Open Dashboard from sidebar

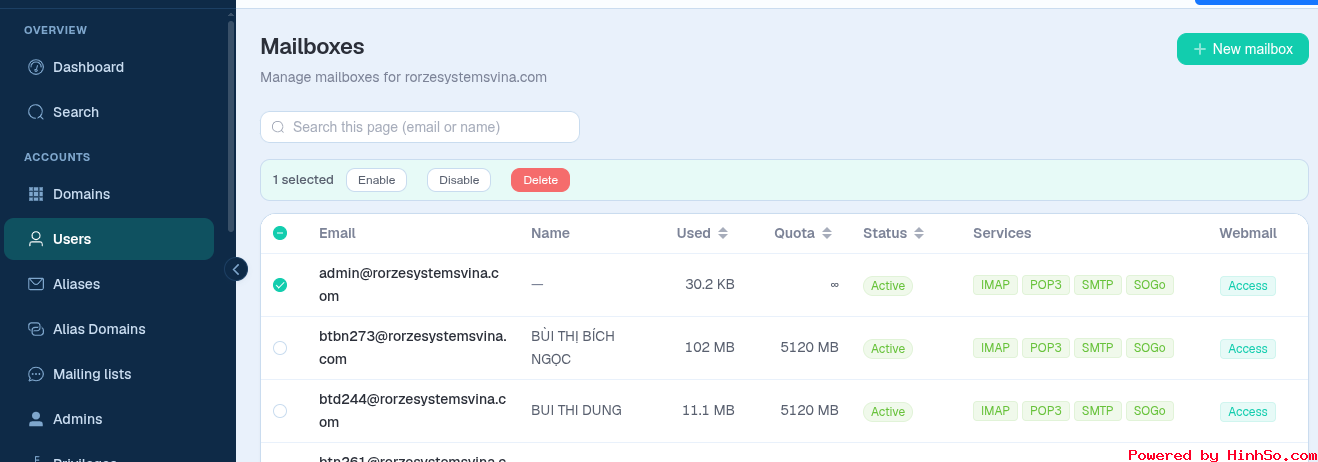pos(109,67)
